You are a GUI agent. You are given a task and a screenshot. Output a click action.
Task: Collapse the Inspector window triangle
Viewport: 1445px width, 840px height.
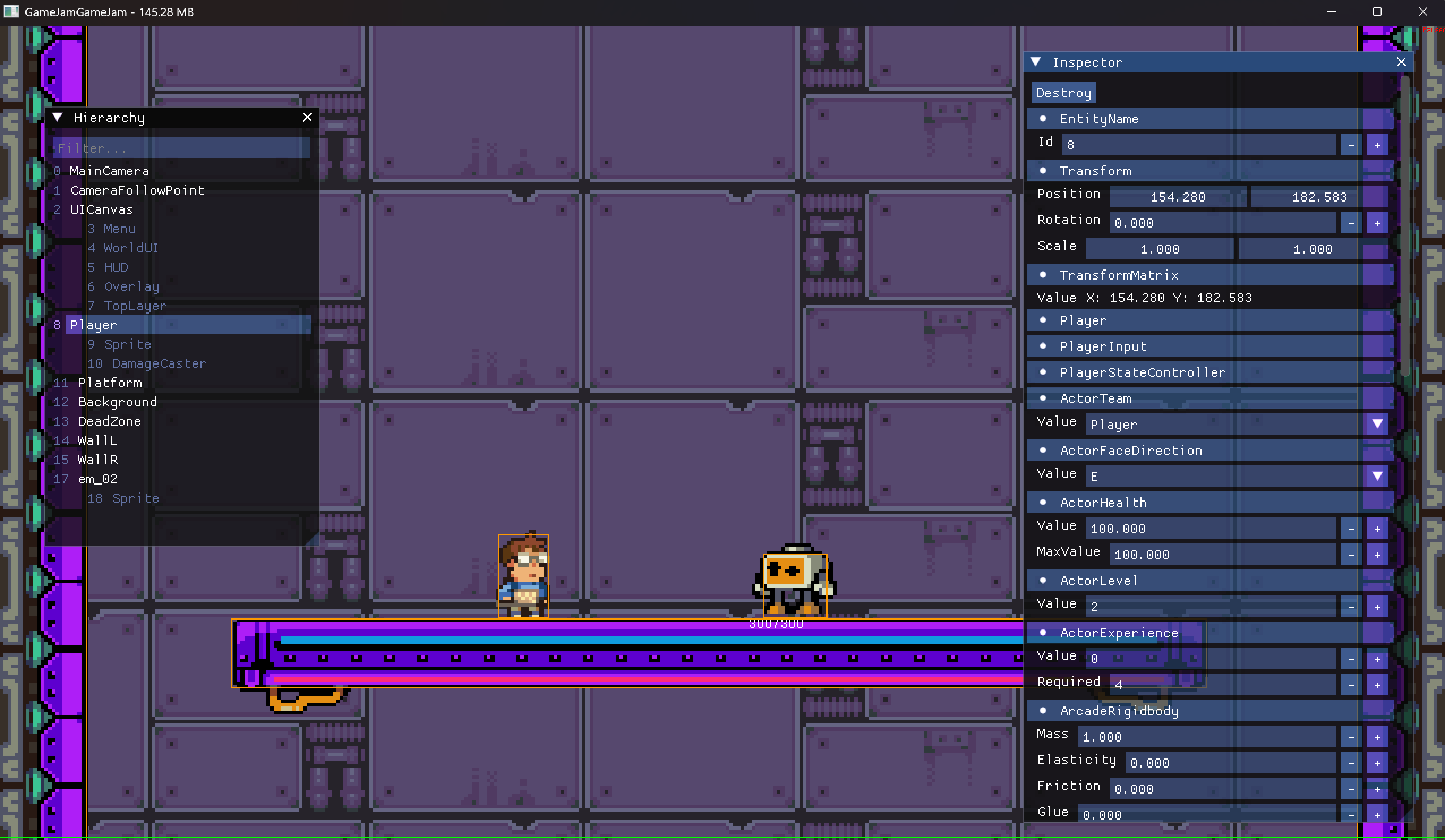tap(1036, 62)
